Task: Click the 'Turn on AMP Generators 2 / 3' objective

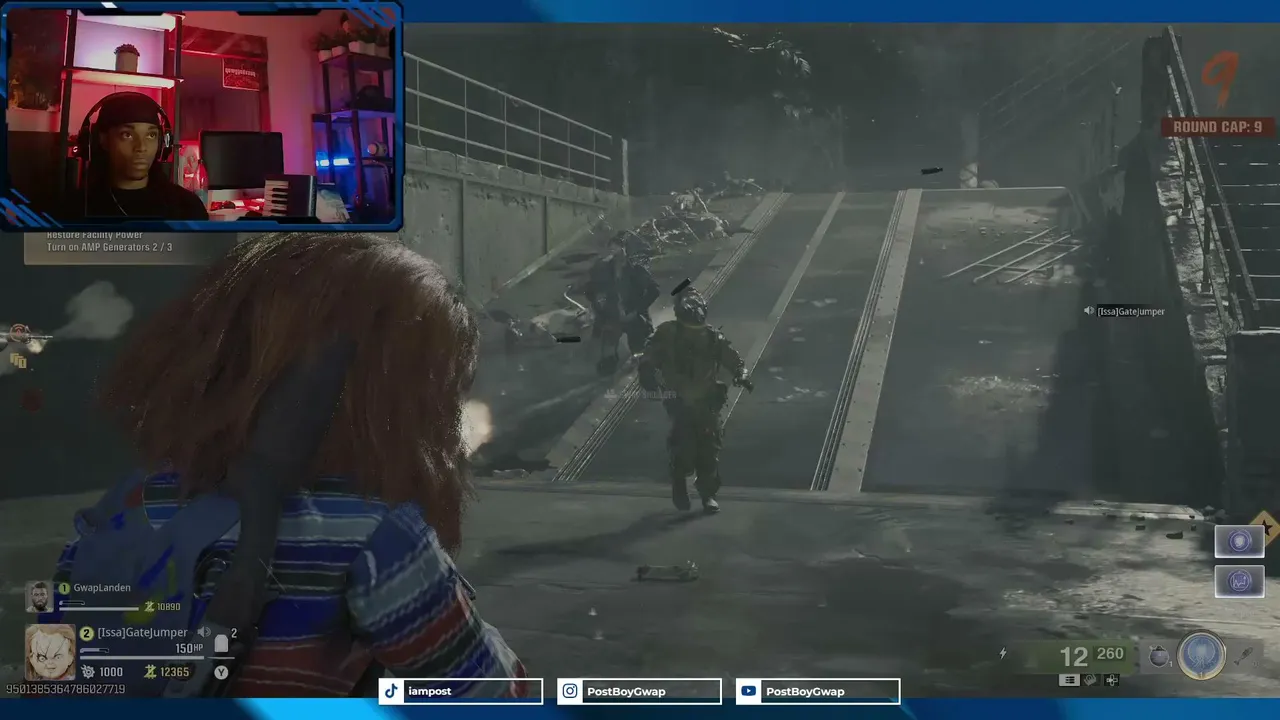Action: pos(110,247)
